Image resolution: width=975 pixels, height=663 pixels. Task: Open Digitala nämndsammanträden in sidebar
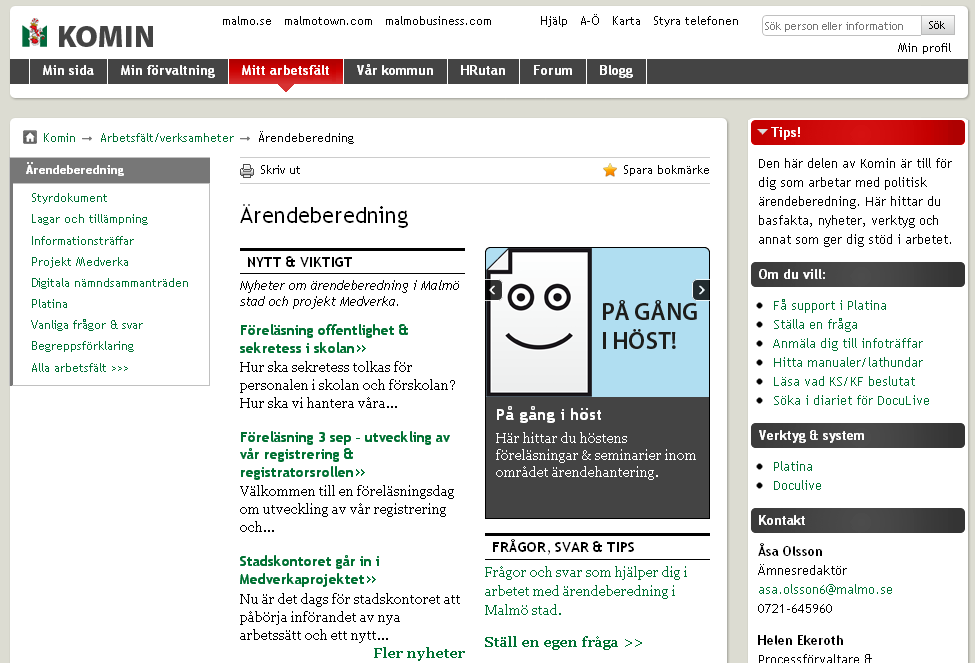tap(110, 283)
